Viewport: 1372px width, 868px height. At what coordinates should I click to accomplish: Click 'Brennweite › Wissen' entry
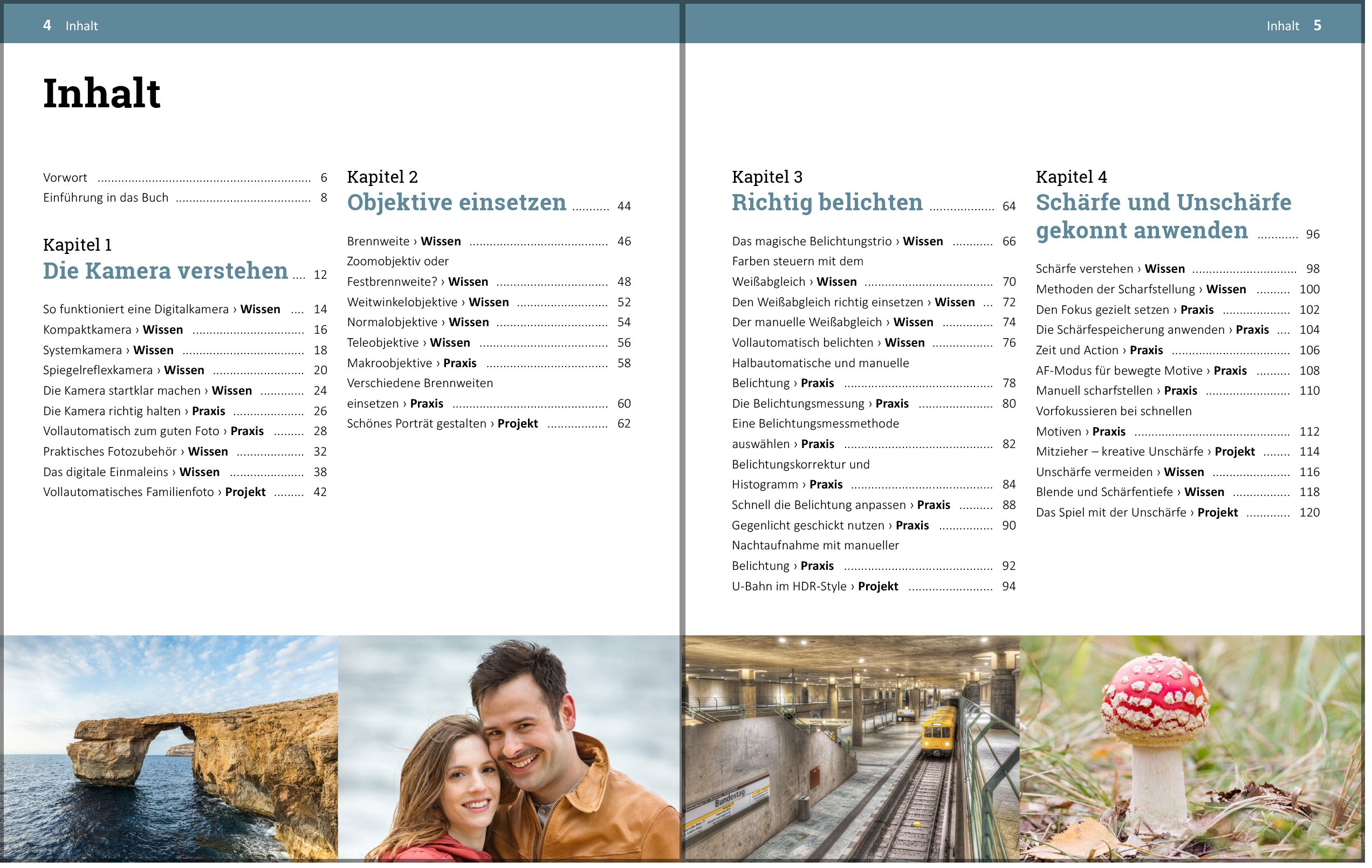coord(489,242)
